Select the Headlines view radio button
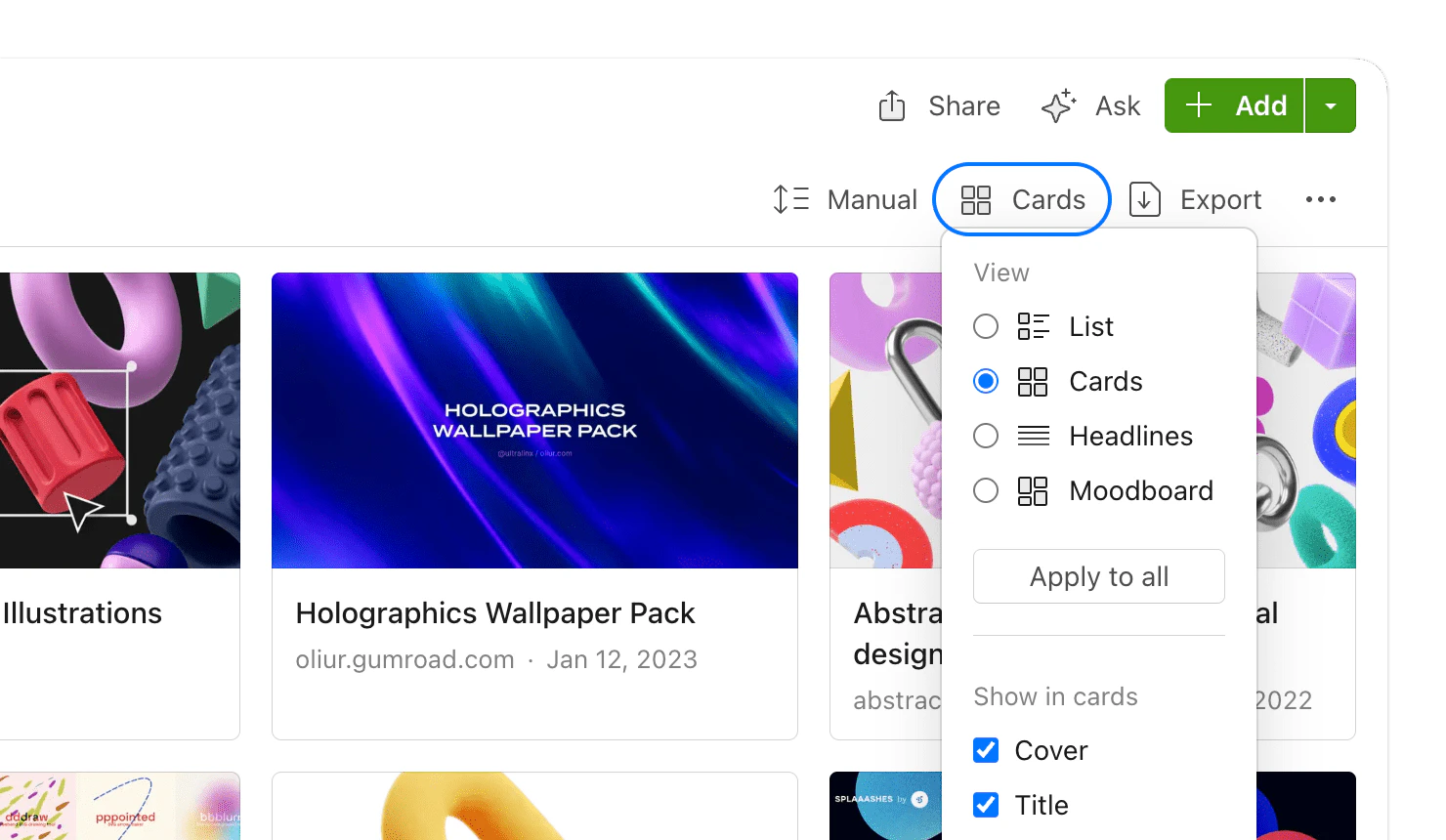 pos(986,436)
